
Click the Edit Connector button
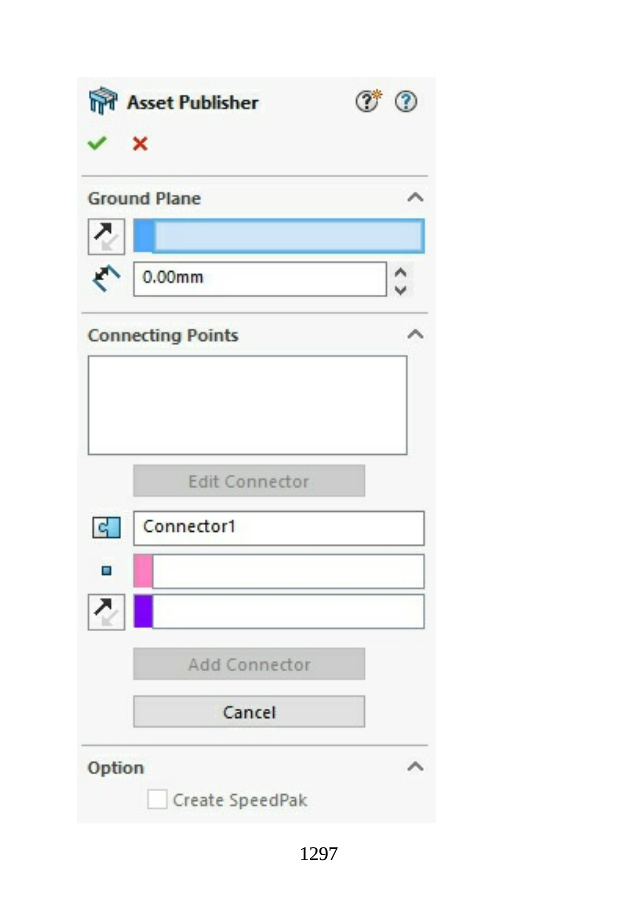(x=249, y=481)
